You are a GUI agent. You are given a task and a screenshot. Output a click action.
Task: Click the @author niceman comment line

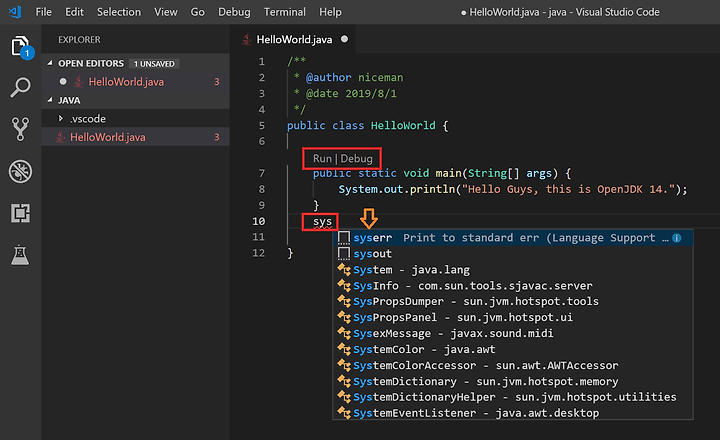coord(349,77)
